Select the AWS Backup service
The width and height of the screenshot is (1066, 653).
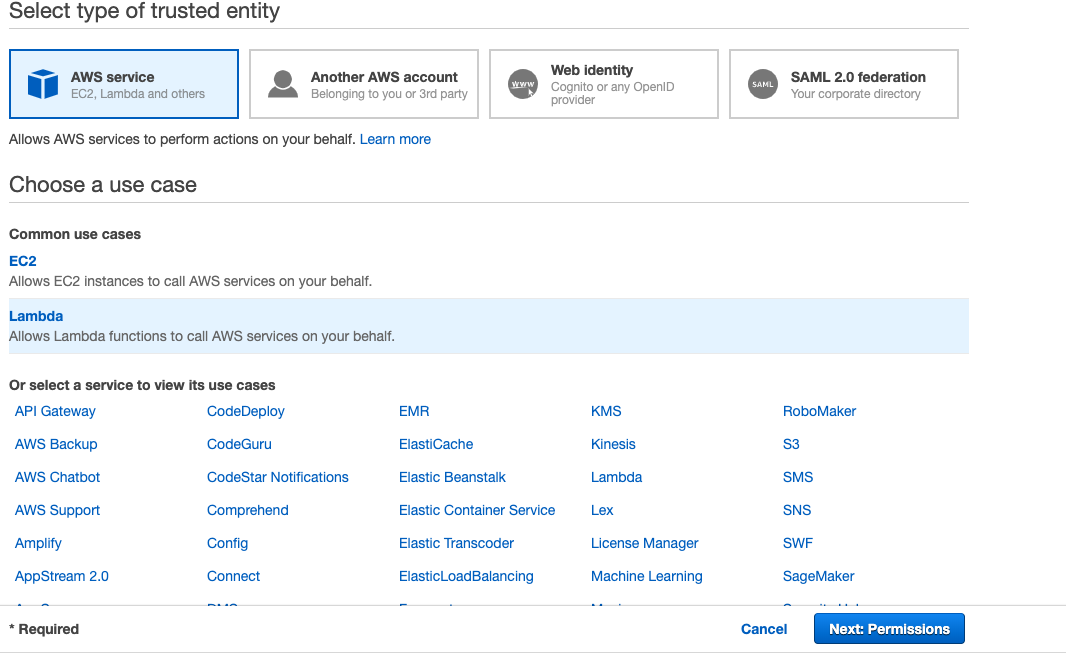[56, 444]
